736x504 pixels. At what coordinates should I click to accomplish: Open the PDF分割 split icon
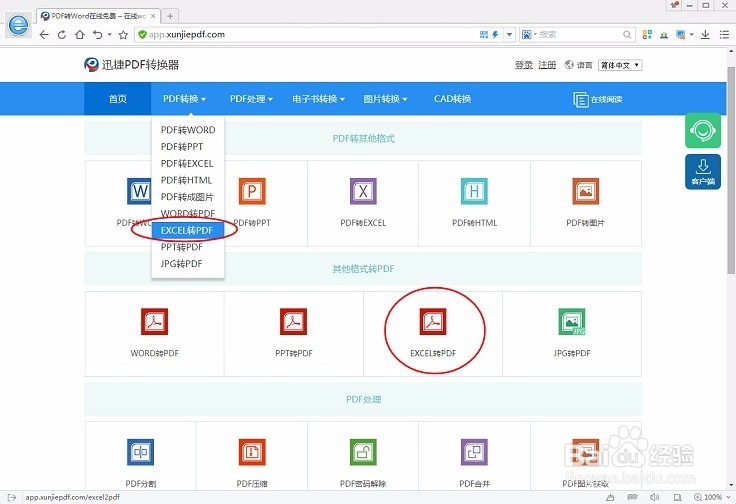click(x=140, y=452)
